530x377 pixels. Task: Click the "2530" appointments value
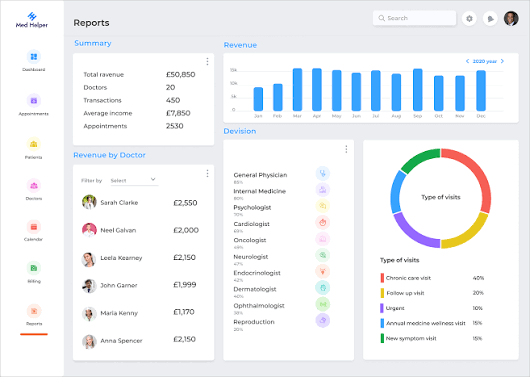coord(174,126)
